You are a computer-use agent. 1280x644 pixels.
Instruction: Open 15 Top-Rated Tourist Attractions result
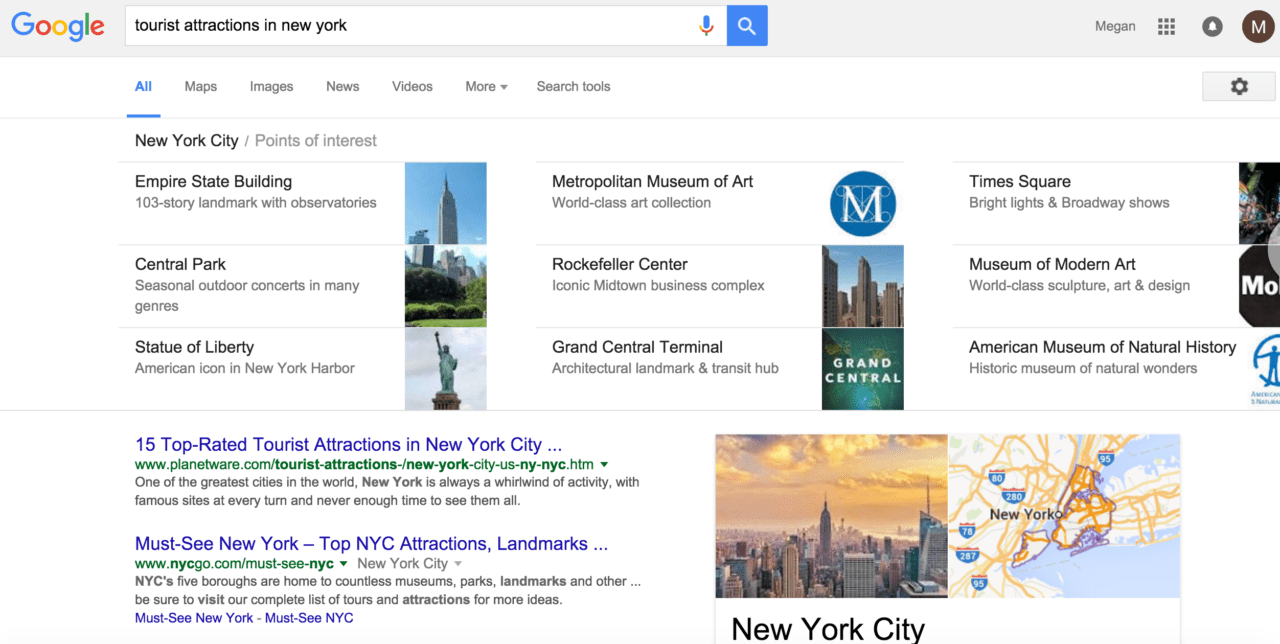[x=348, y=445]
